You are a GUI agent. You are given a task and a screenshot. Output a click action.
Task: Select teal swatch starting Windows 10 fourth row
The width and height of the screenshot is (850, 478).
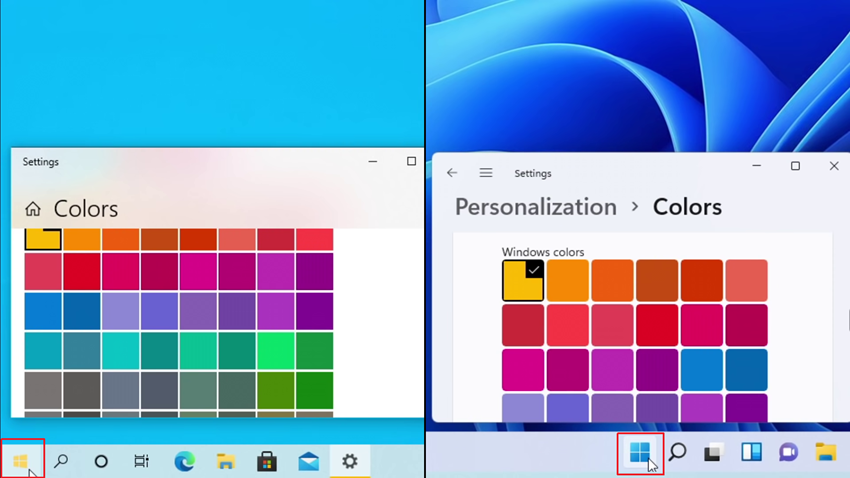pos(43,351)
